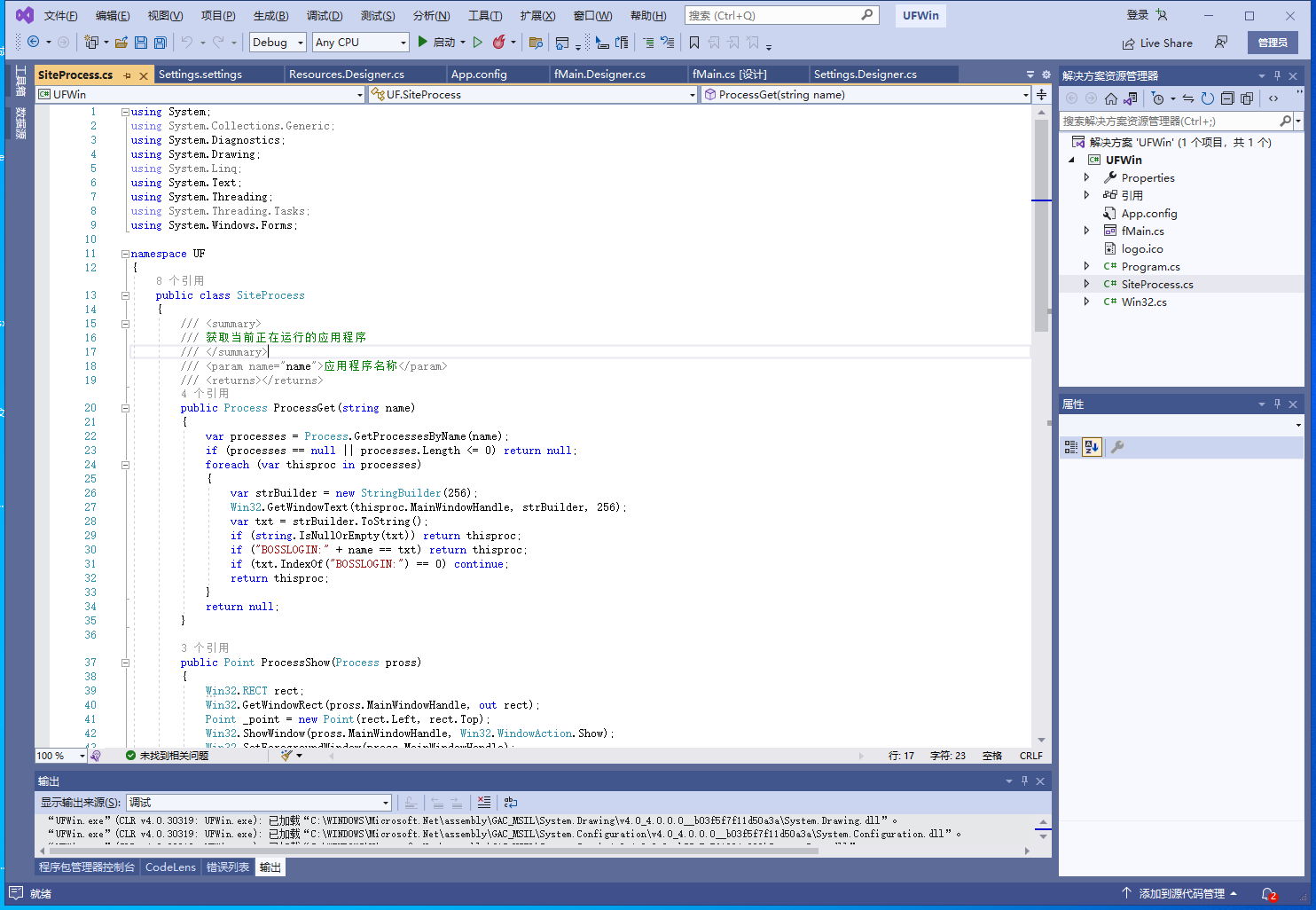Open the 文件(F) menu
This screenshot has width=1316, height=910.
60,16
